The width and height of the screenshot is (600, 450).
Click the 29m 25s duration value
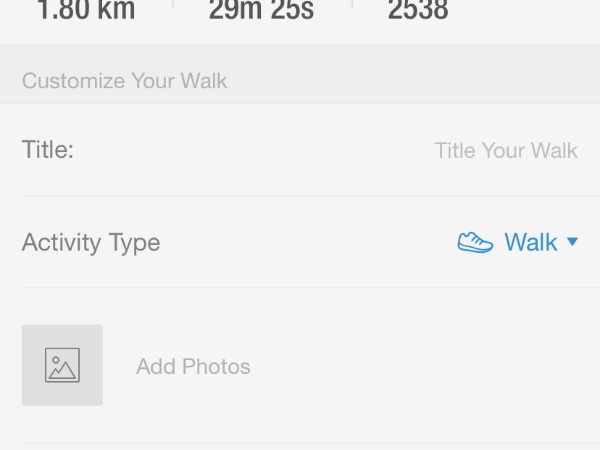point(261,10)
